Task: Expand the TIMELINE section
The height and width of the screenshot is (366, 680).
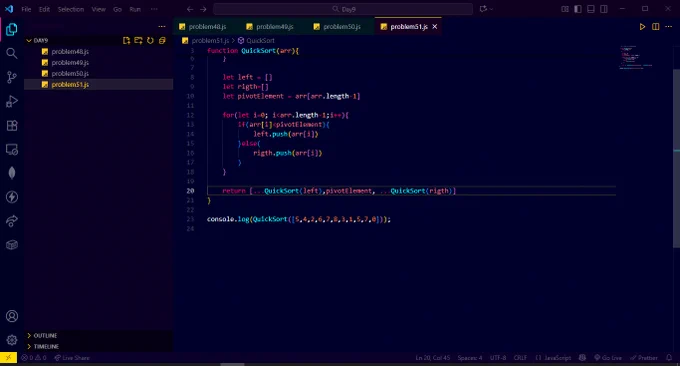Action: [99, 346]
